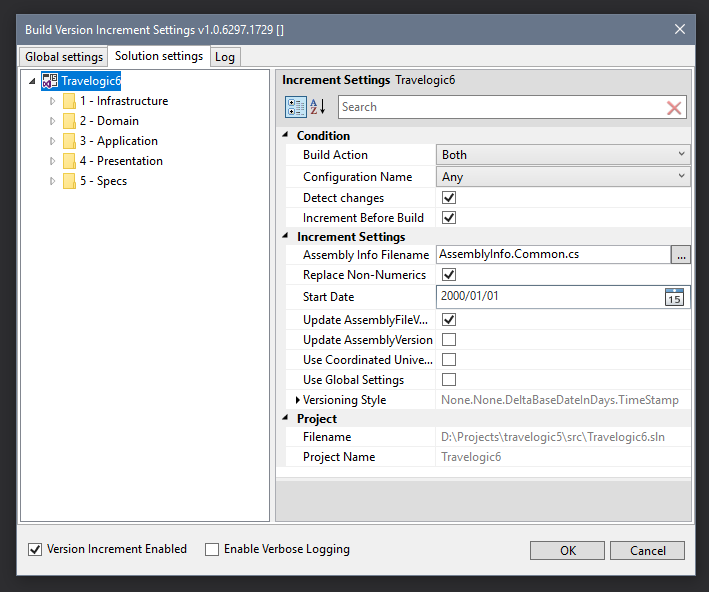Expand the 4 - Presentation folder
This screenshot has height=592, width=709.
tap(52, 161)
